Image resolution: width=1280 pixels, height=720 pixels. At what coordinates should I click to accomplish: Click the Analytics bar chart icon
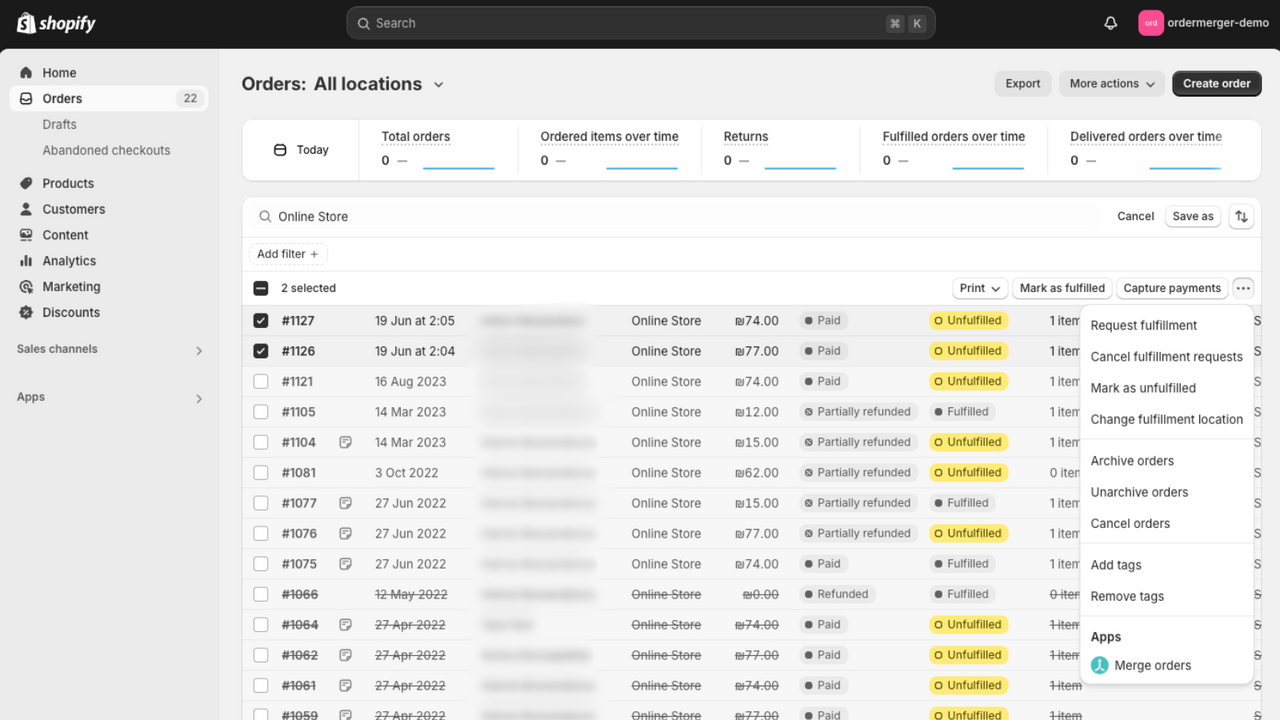pos(26,261)
